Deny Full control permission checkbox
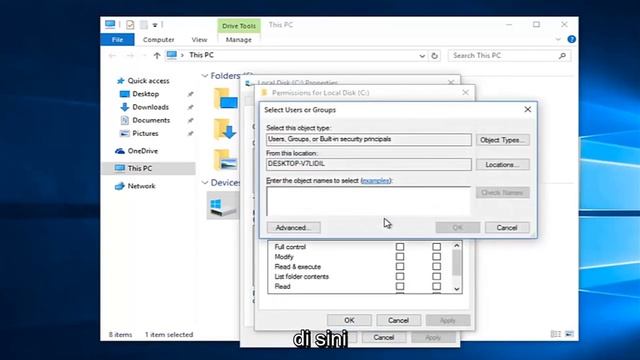640x360 pixels. click(436, 247)
